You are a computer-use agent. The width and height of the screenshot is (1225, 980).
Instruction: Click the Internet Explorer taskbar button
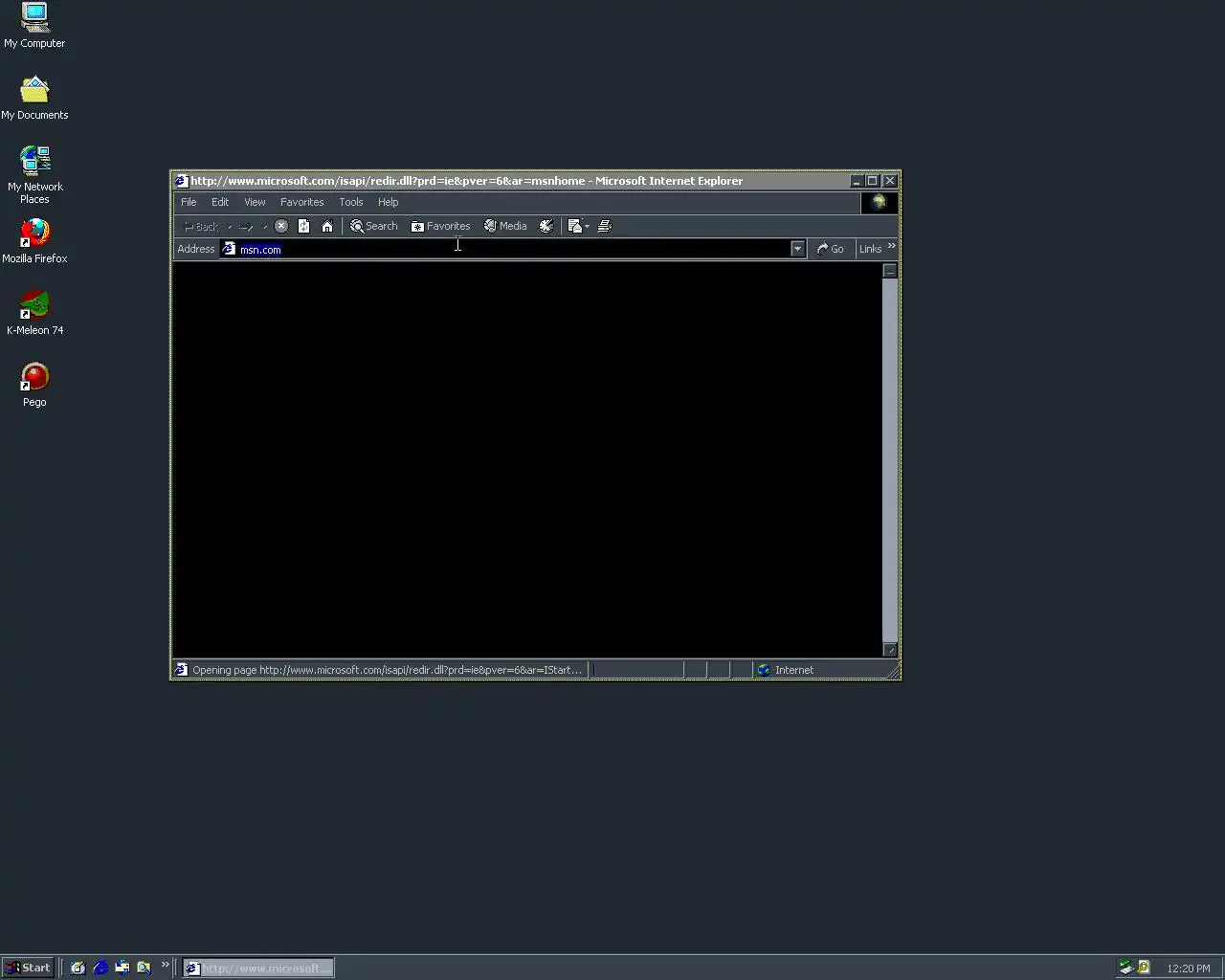click(x=258, y=968)
